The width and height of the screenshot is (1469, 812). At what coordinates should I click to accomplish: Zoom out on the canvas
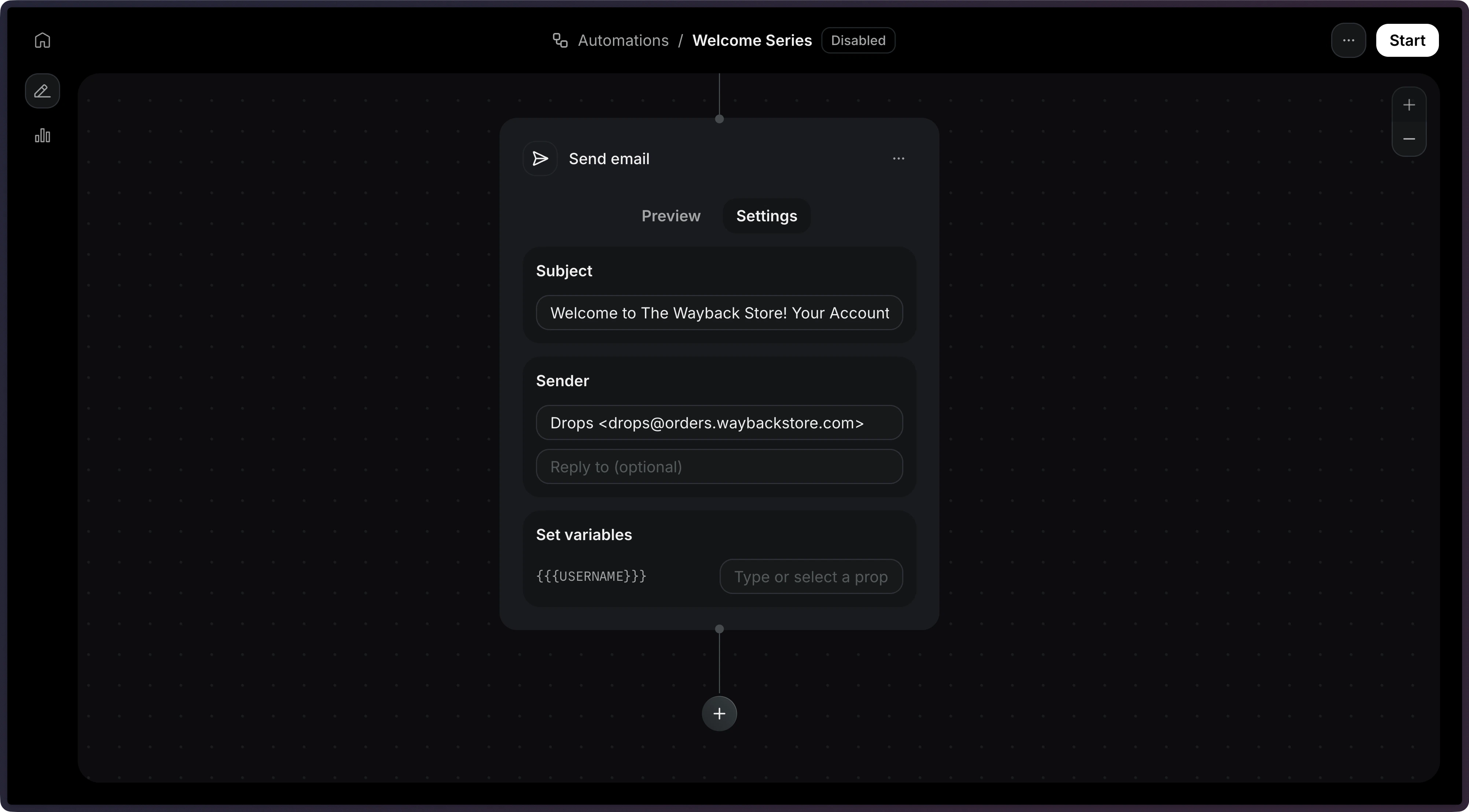1409,139
